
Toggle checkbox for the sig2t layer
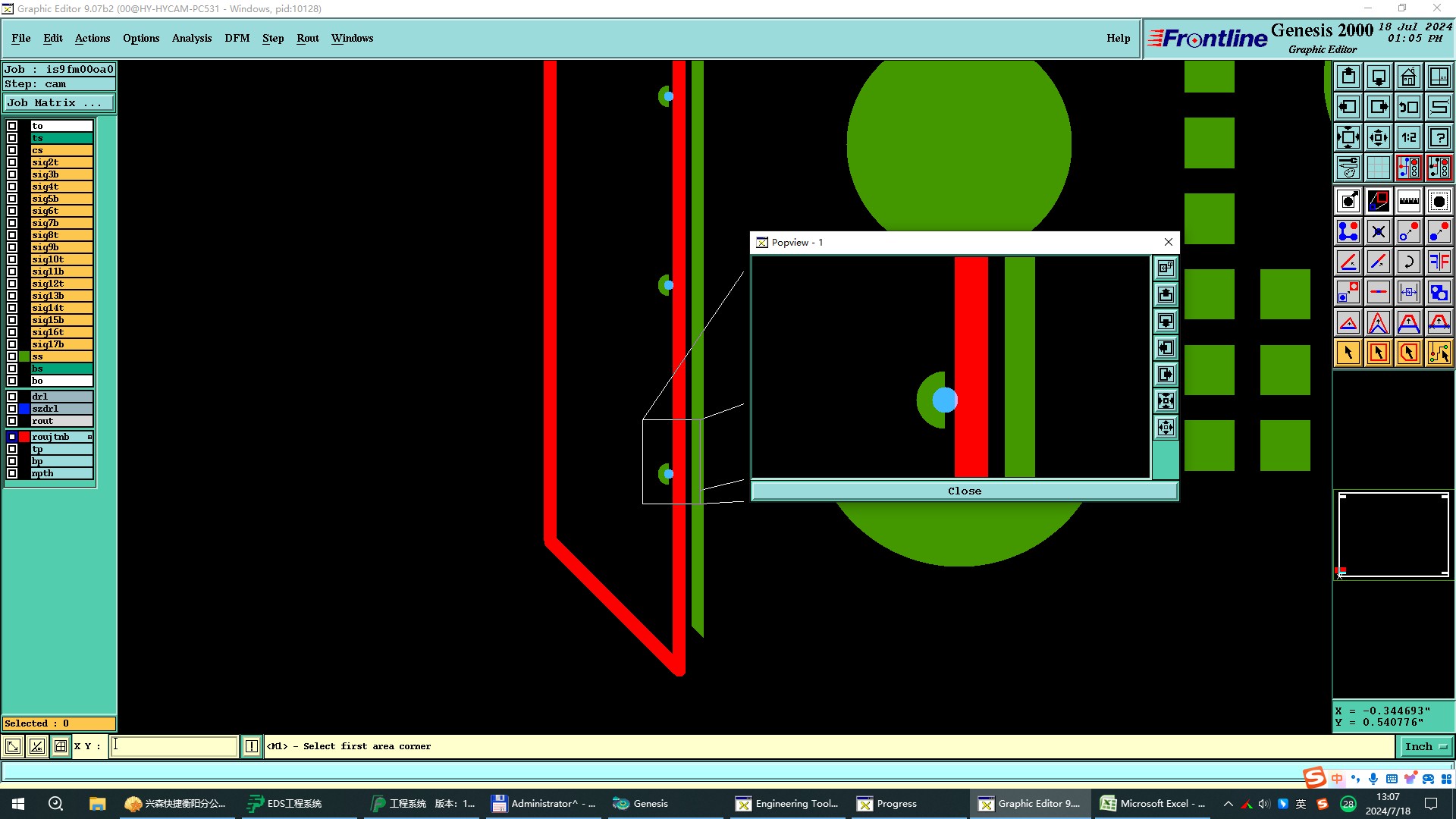pyautogui.click(x=12, y=162)
